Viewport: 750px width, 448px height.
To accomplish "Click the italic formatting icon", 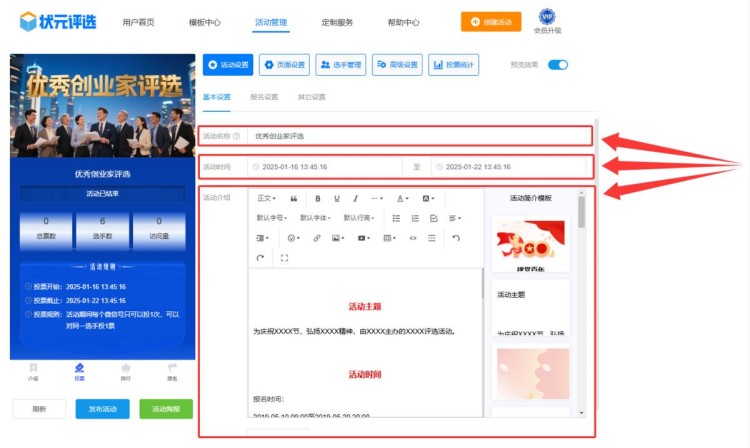I will [x=355, y=198].
